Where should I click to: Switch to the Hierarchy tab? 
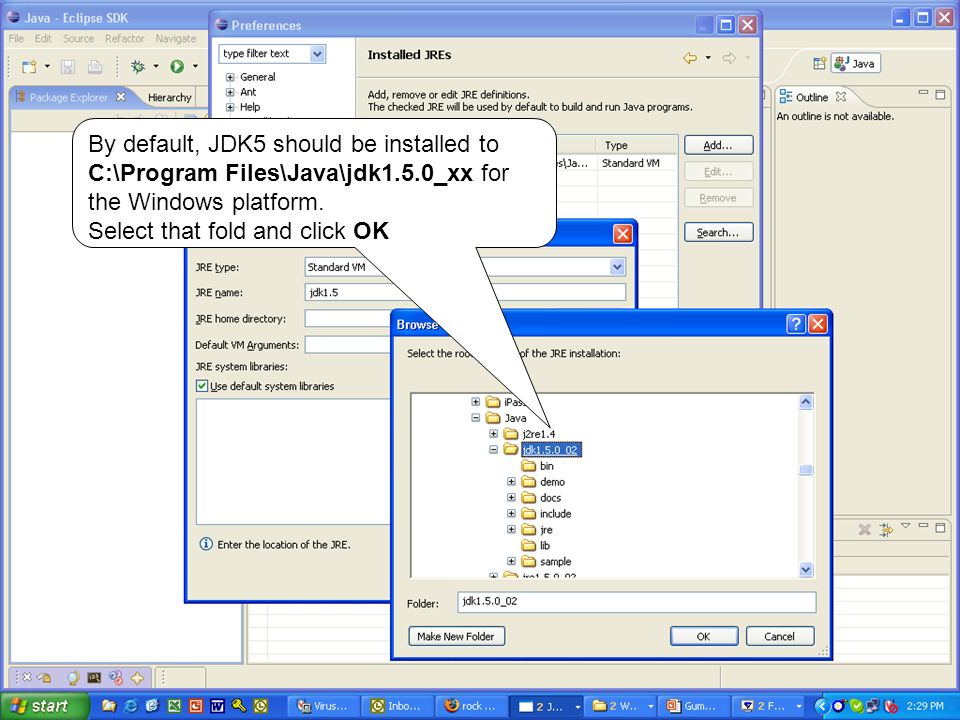pyautogui.click(x=170, y=97)
